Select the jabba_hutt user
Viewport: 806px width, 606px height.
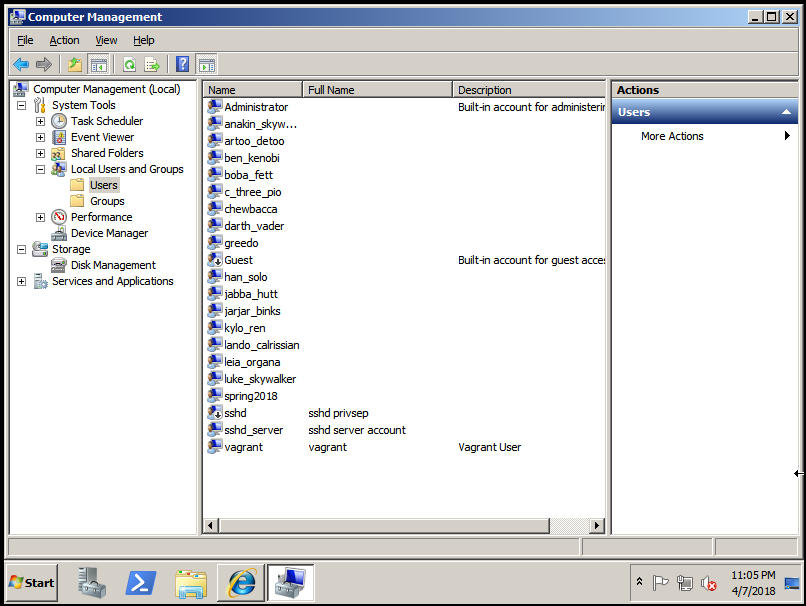pyautogui.click(x=251, y=294)
